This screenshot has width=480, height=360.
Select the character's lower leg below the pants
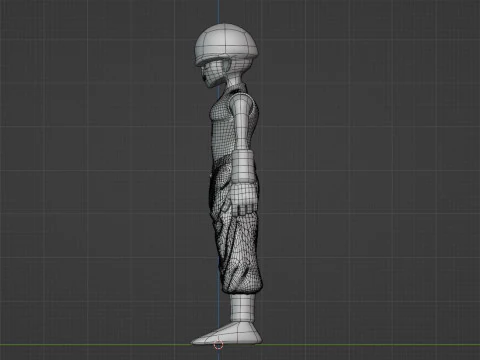click(x=242, y=307)
